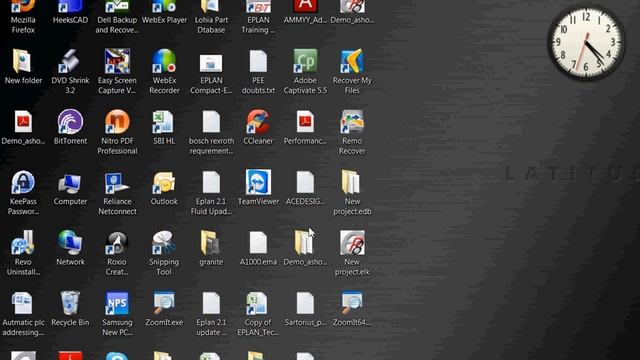Launch Adobe Captivate 5.5
The height and width of the screenshot is (360, 640).
tap(305, 71)
